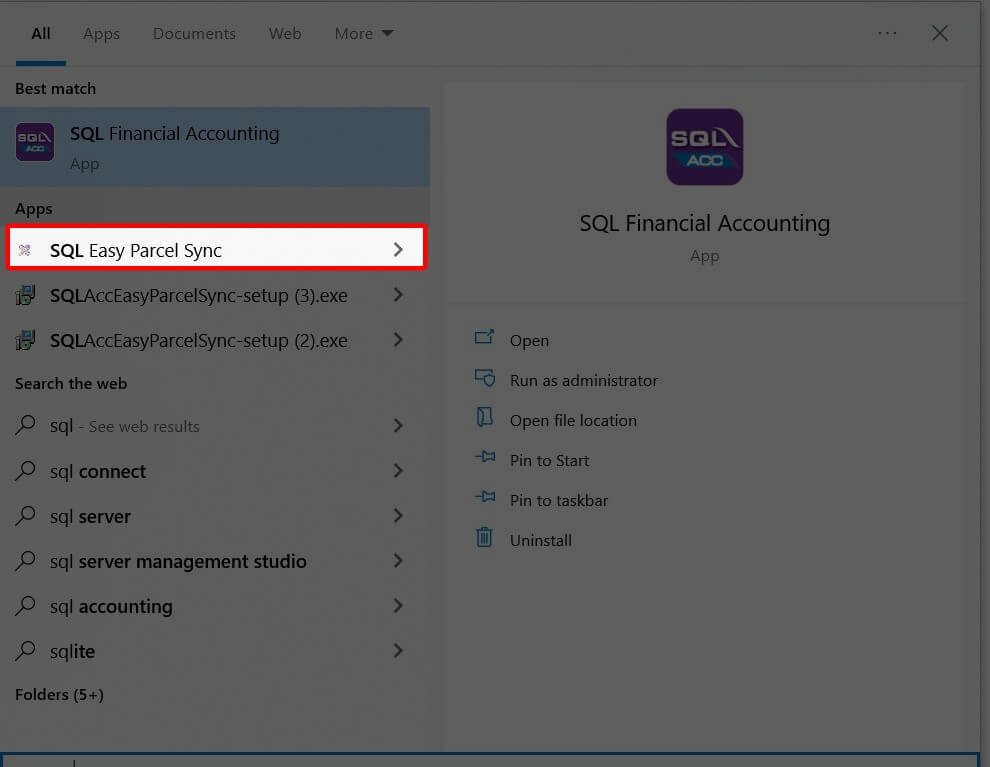The width and height of the screenshot is (990, 767).
Task: Click the SQL ACC icon in Best match
Action: pos(35,142)
